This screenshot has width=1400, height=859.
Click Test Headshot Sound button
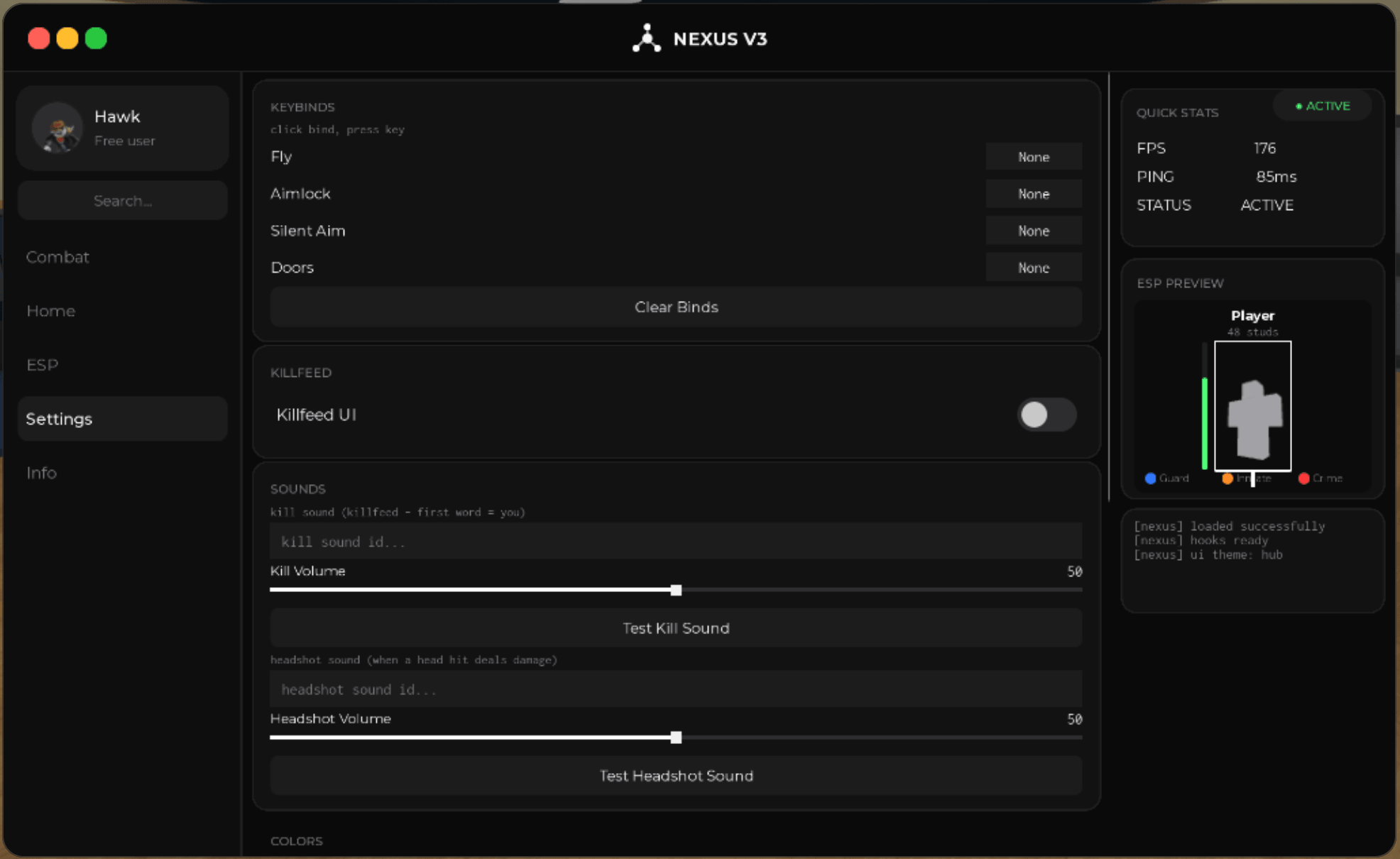tap(676, 776)
